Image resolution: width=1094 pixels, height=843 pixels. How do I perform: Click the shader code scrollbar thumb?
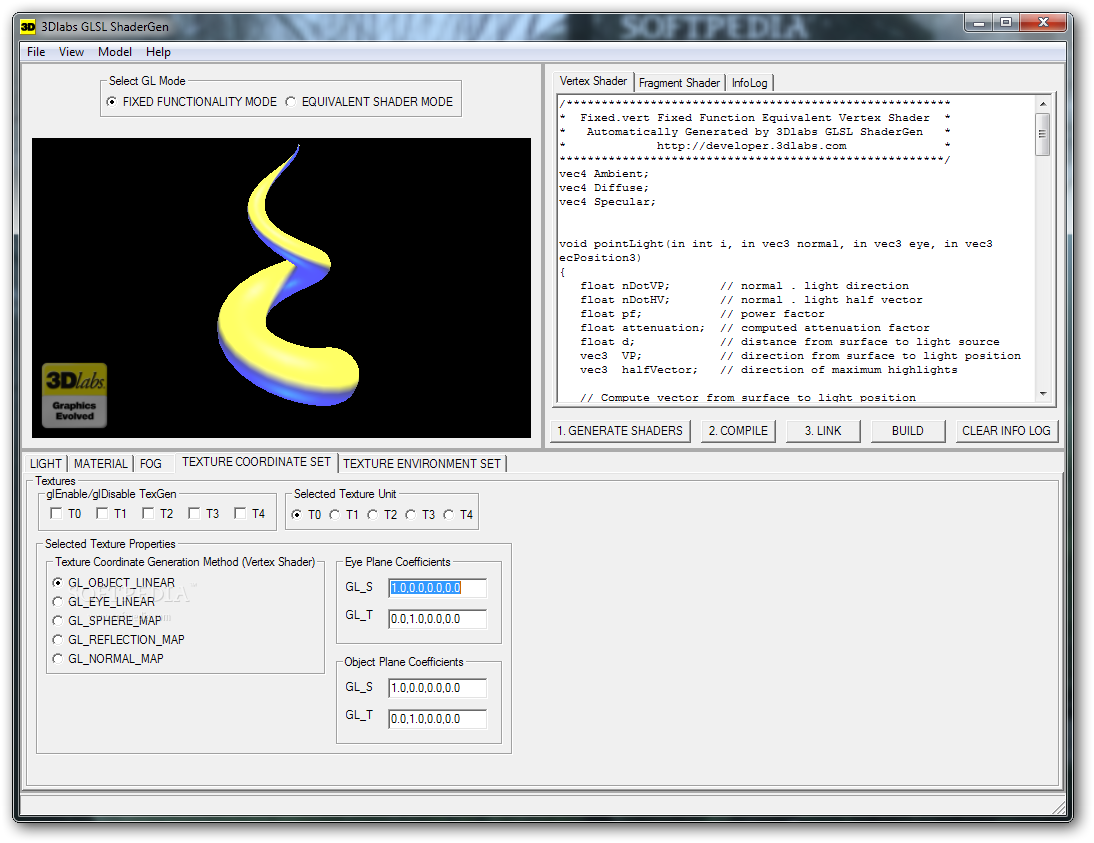coord(1043,134)
